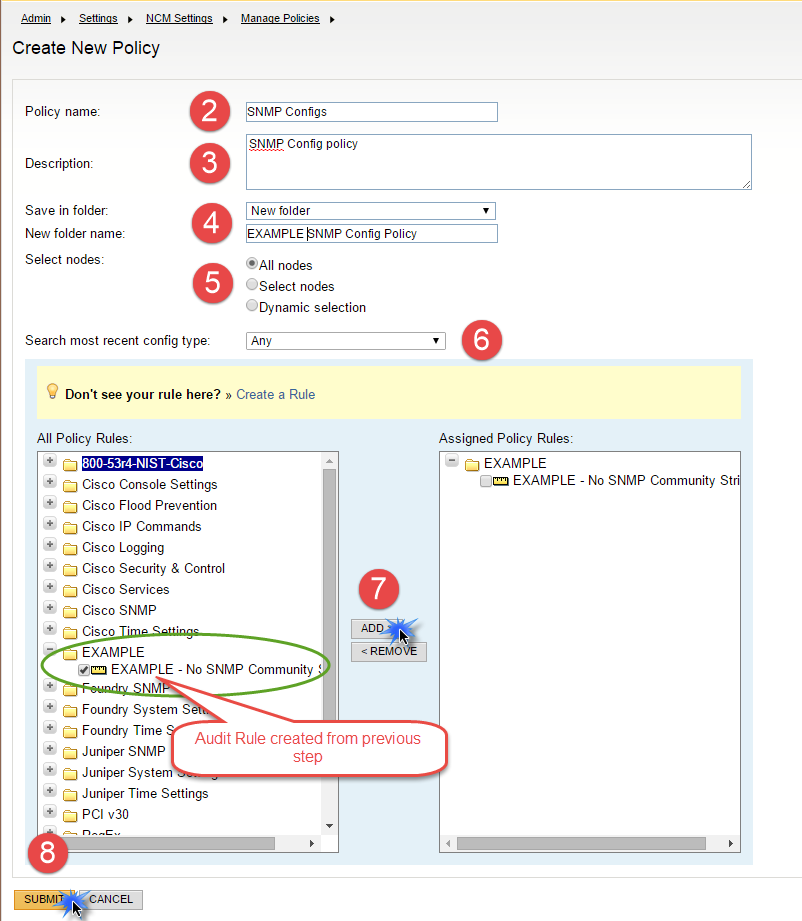Click the PCI v30 folder icon
Image resolution: width=802 pixels, height=921 pixels.
pos(70,816)
